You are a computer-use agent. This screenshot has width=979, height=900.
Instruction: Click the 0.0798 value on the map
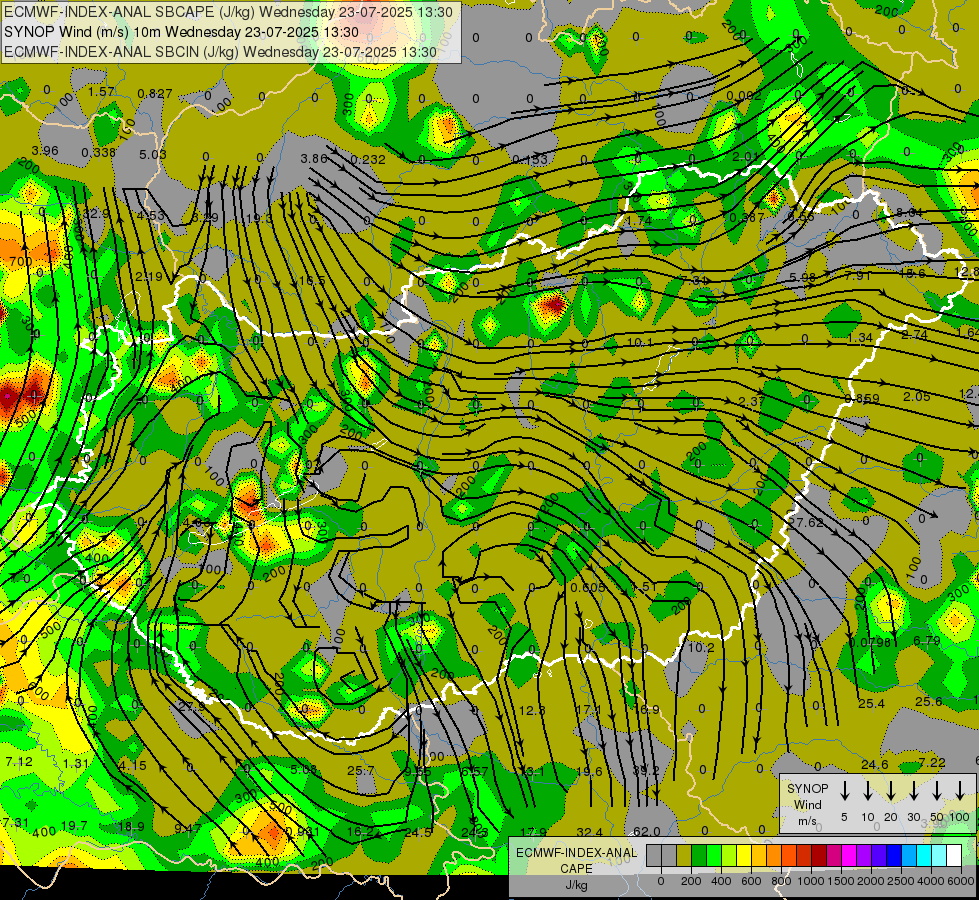(870, 641)
